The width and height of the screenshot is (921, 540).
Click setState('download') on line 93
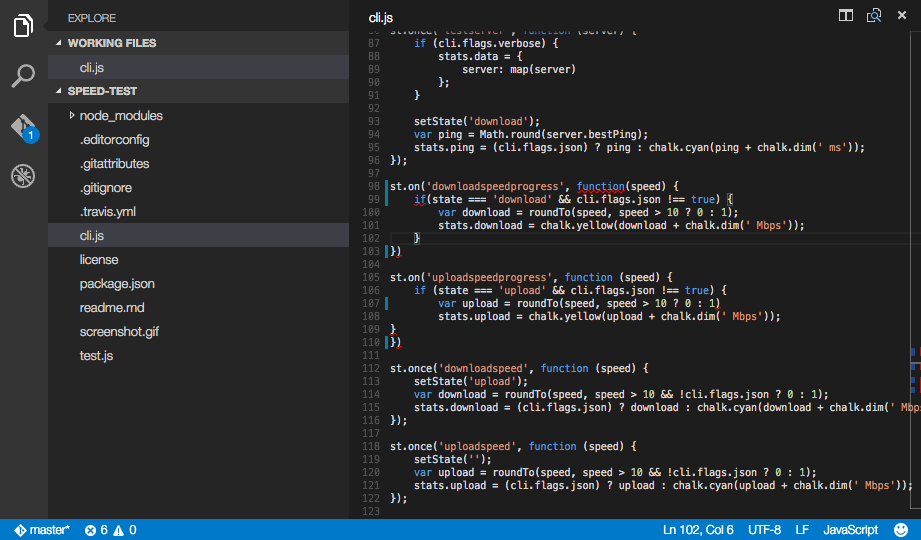coord(476,121)
